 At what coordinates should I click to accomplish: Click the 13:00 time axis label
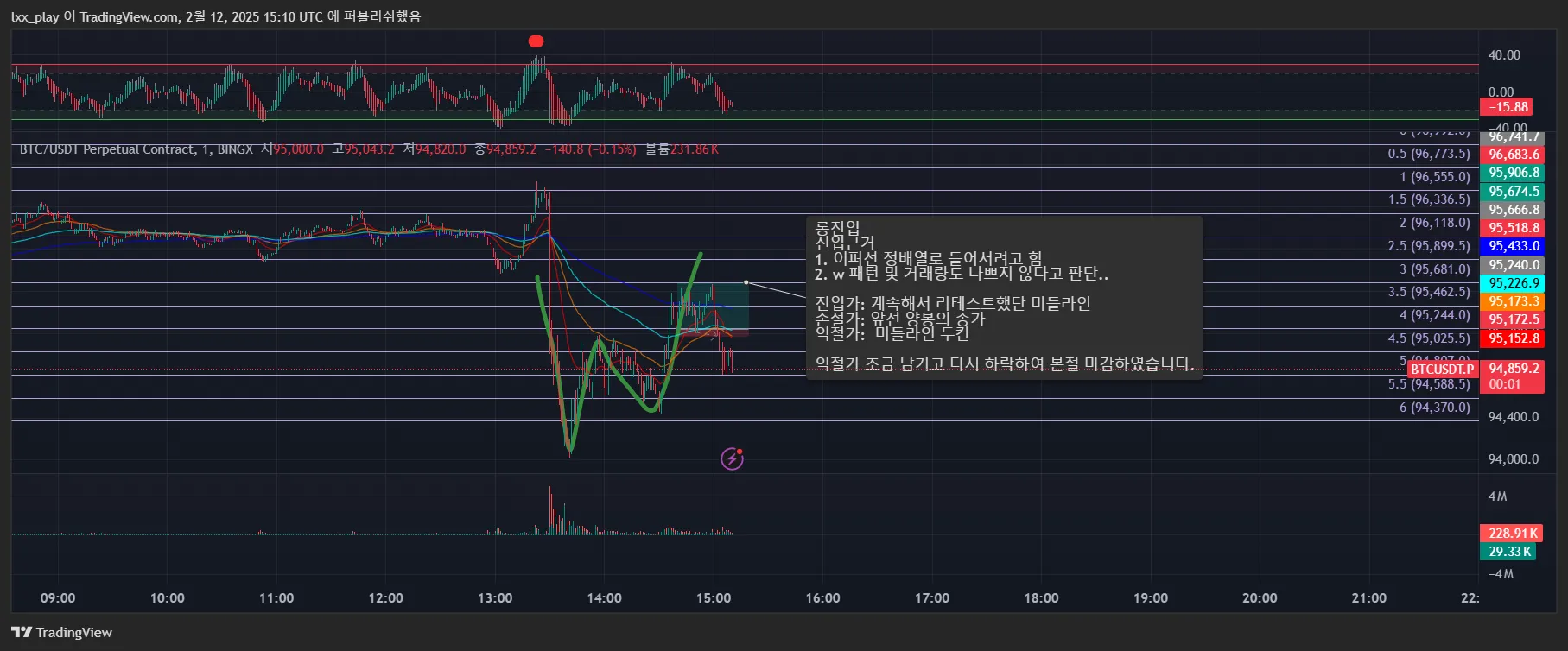(495, 598)
